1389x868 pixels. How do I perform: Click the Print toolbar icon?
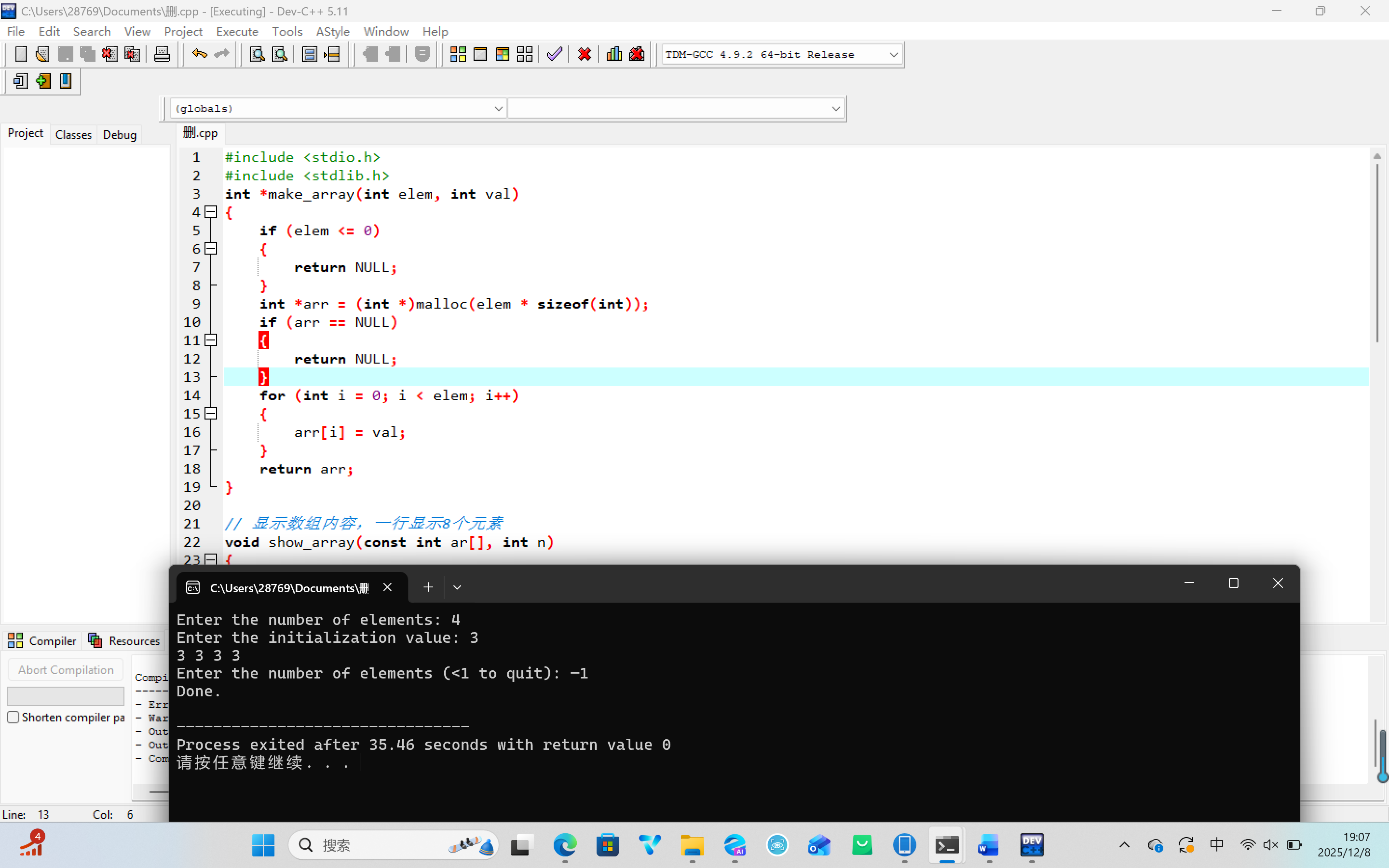[x=162, y=54]
